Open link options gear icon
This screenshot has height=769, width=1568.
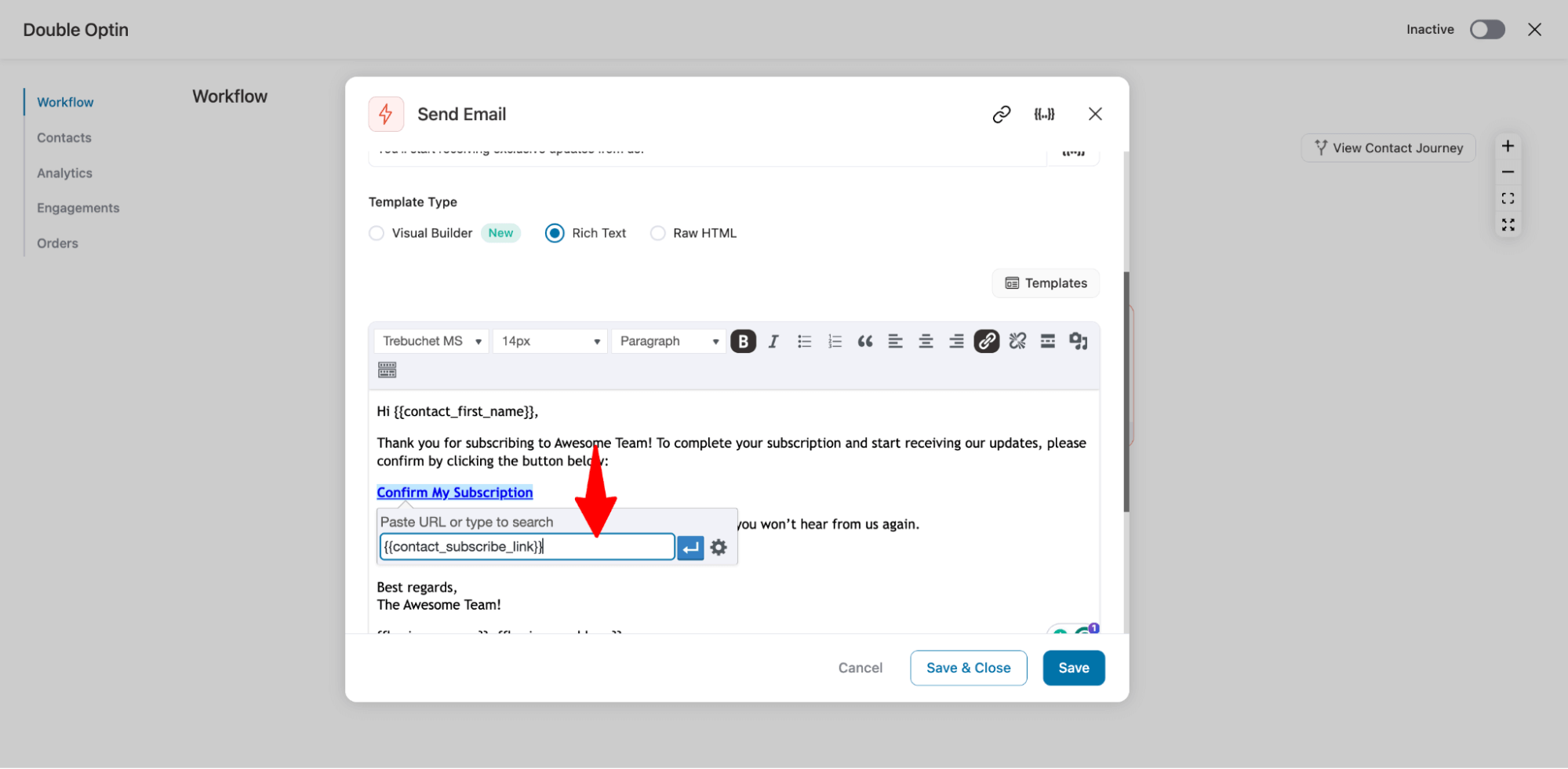point(719,548)
